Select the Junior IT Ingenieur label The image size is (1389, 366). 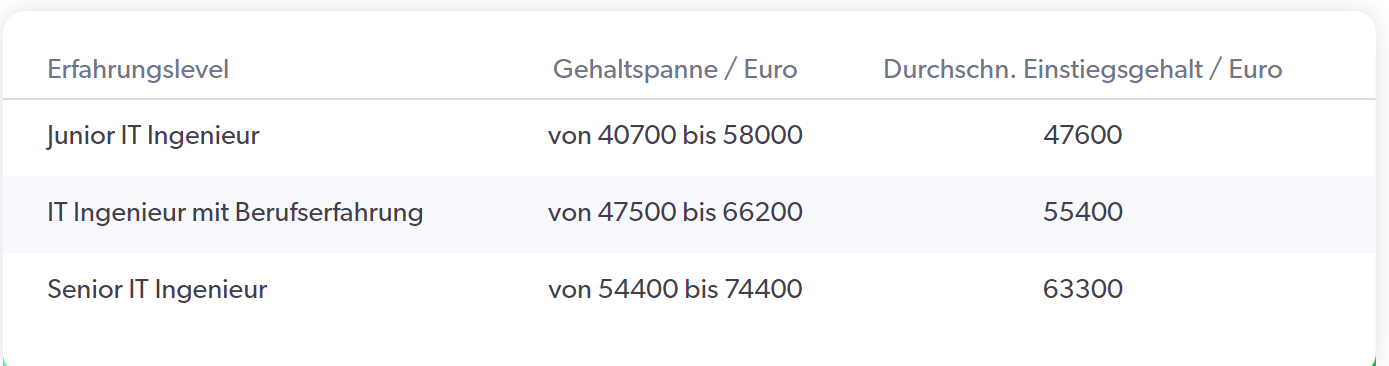153,135
